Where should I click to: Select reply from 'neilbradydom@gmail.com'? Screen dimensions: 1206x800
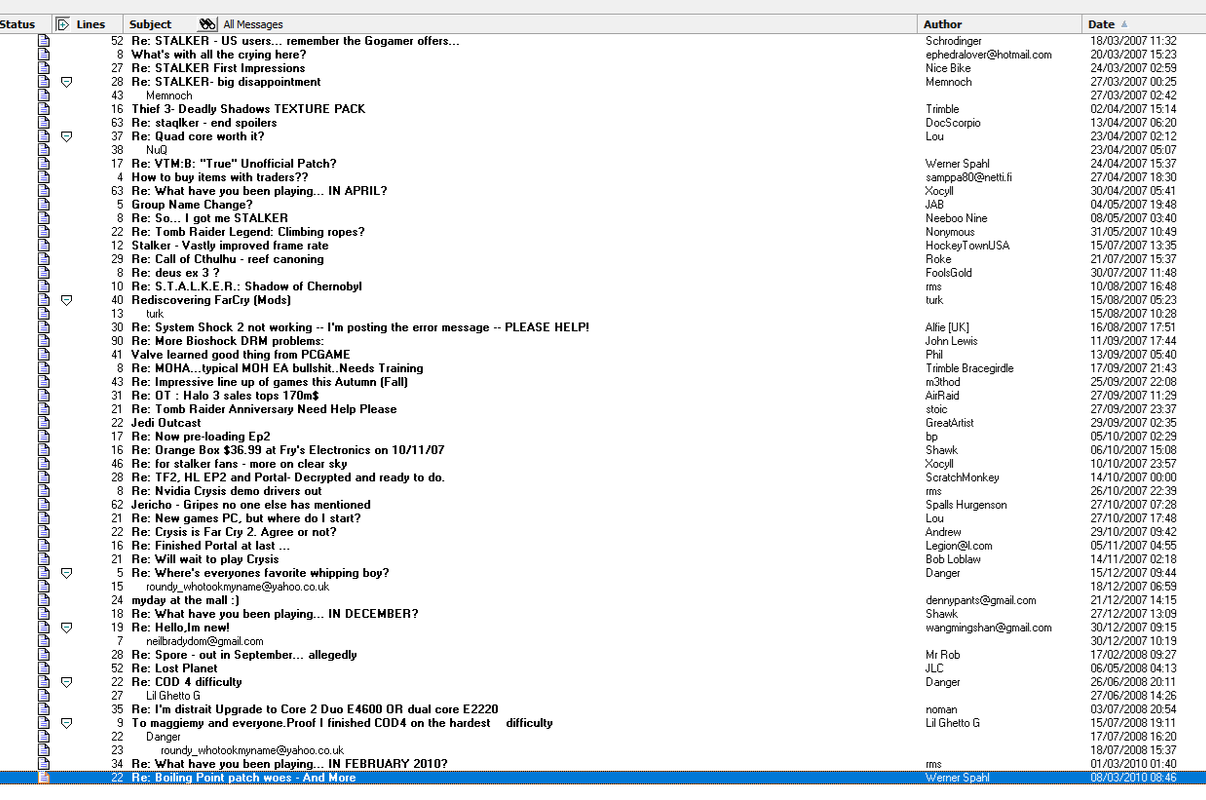[x=205, y=642]
